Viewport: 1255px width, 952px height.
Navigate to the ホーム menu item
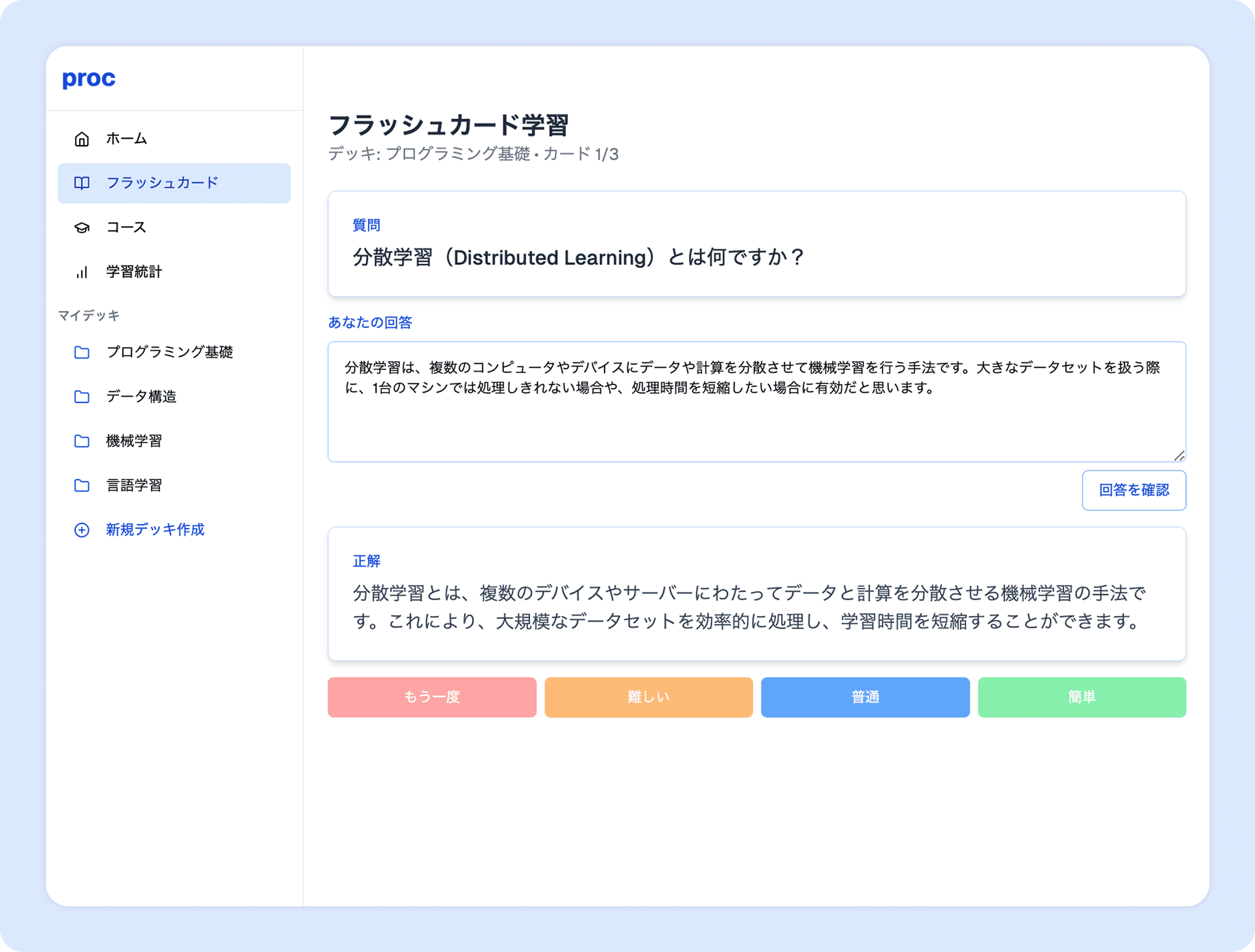[x=126, y=139]
